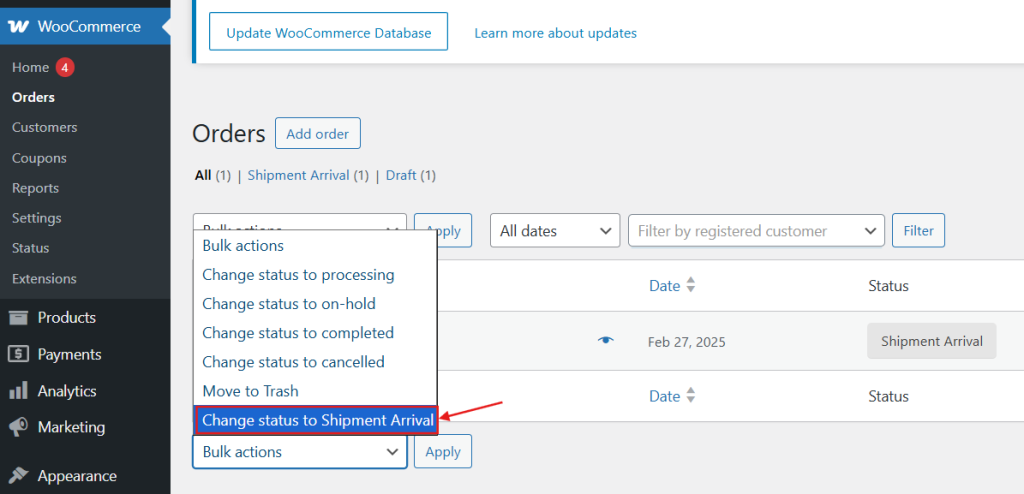Open Marketing via its megaphone icon

click(18, 427)
